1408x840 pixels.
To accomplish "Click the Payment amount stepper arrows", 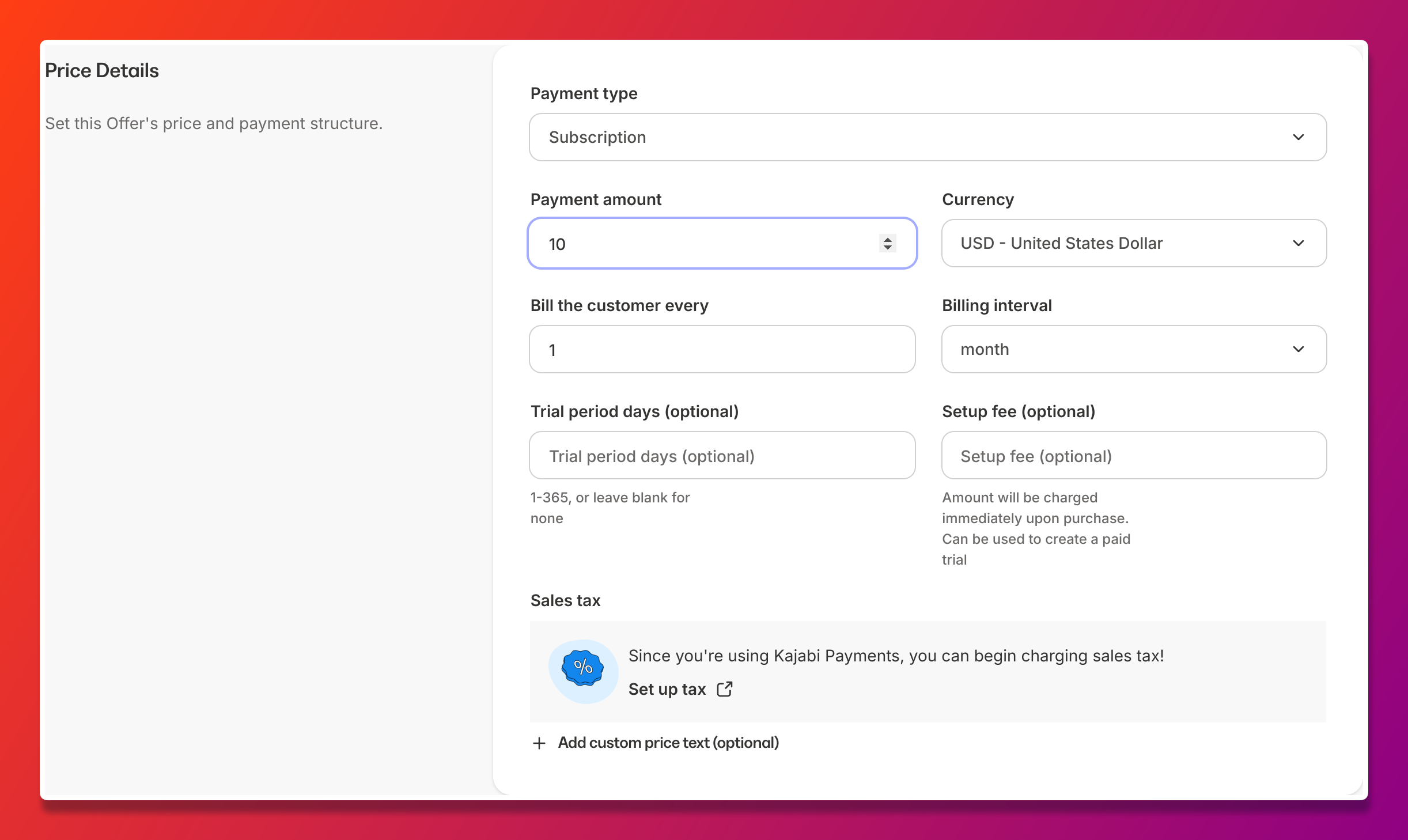I will coord(887,243).
